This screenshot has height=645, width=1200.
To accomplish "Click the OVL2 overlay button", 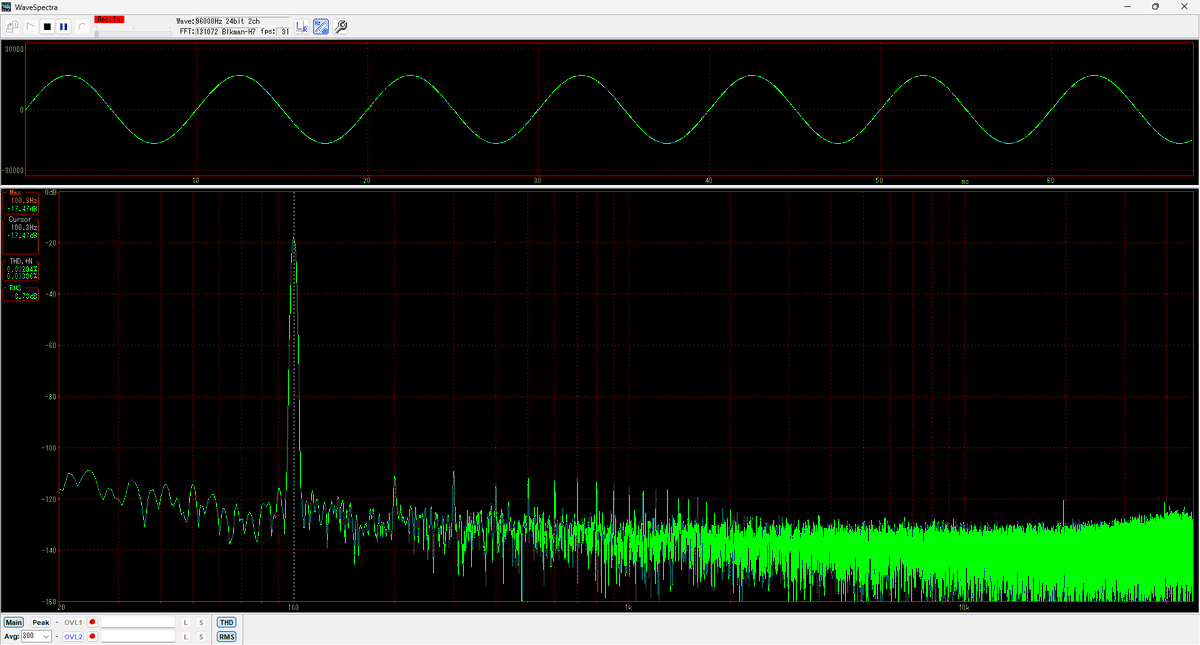I will 73,636.
